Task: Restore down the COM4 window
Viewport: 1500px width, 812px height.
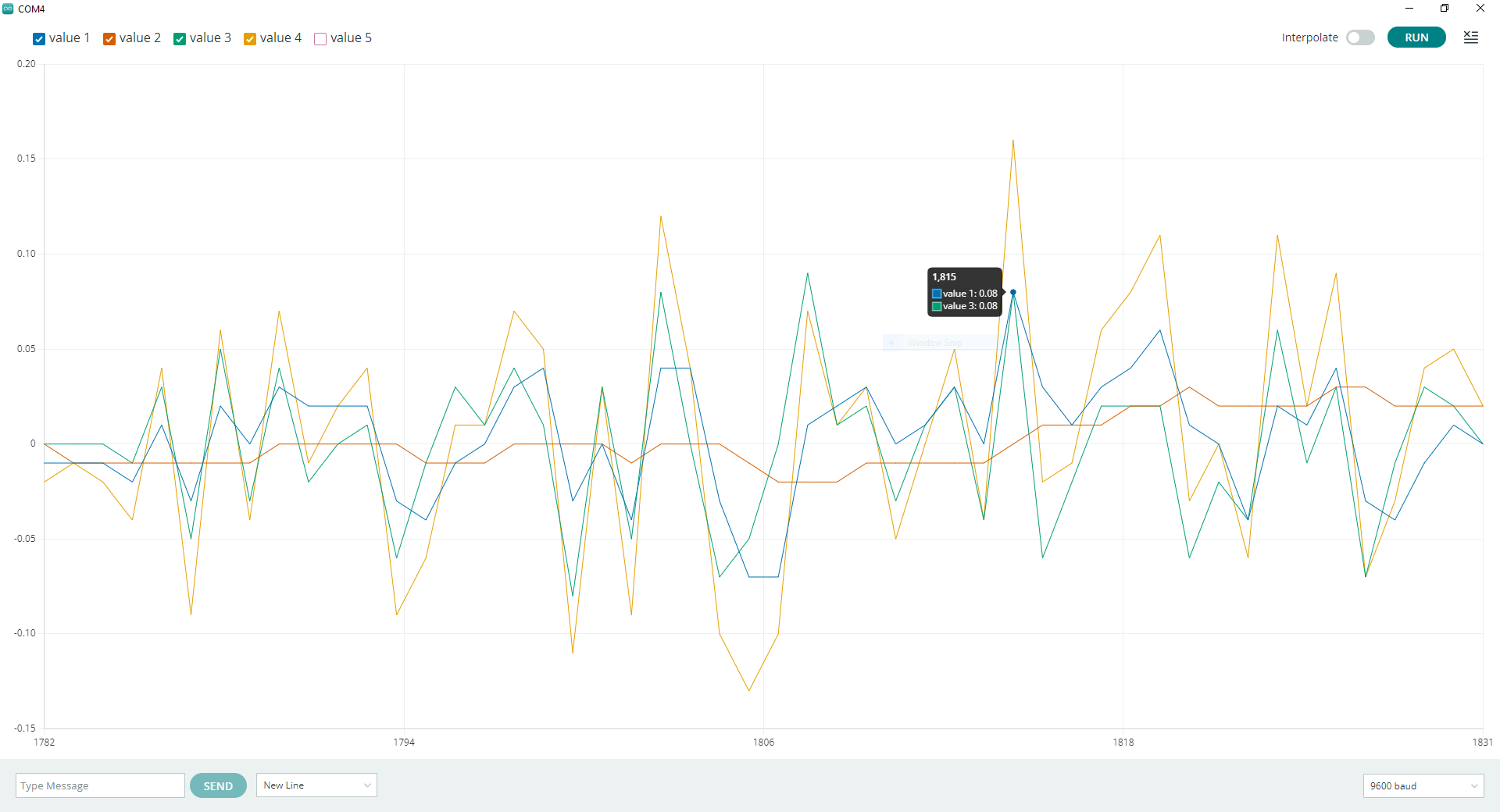Action: pyautogui.click(x=1445, y=9)
